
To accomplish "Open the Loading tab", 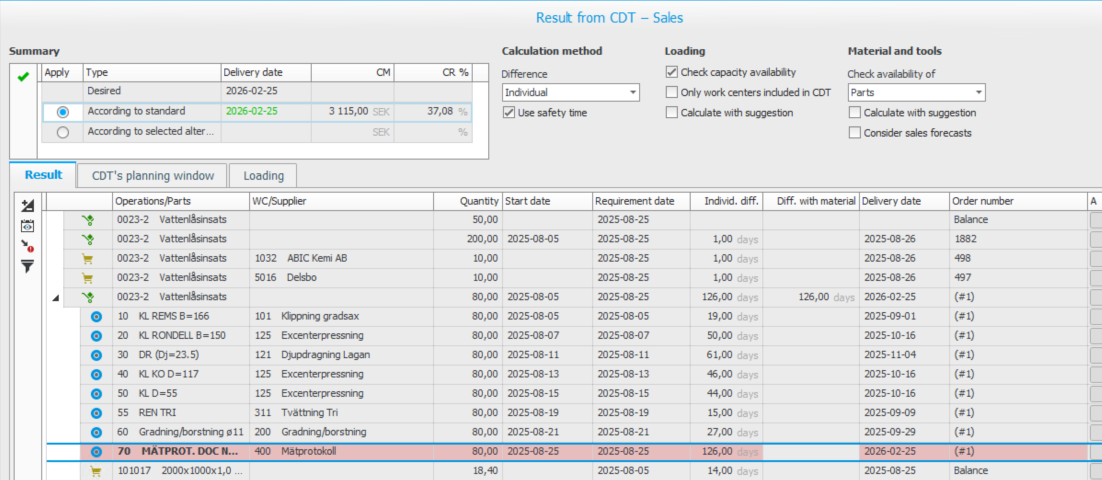I will point(264,176).
